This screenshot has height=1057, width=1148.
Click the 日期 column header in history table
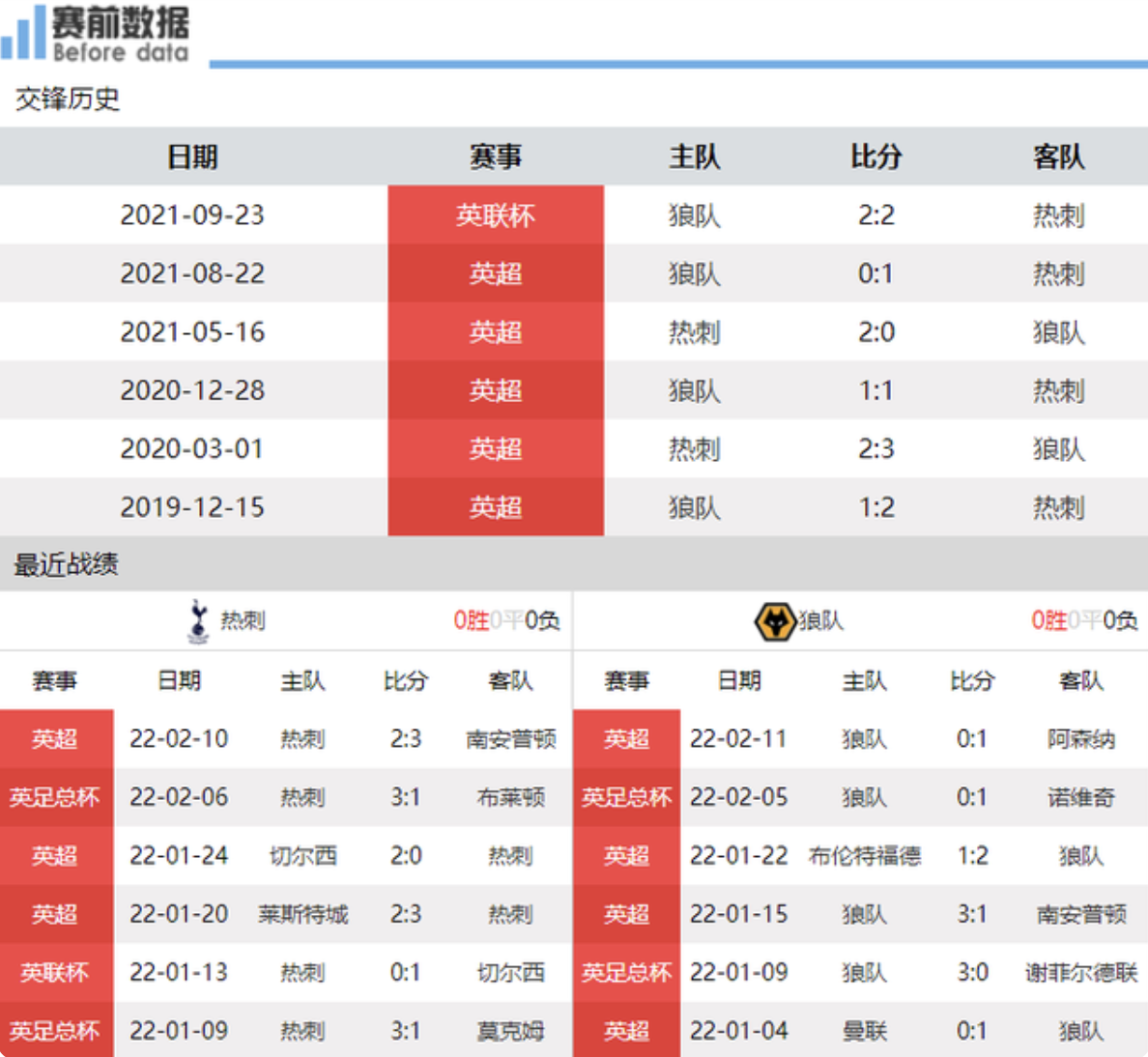click(x=192, y=157)
